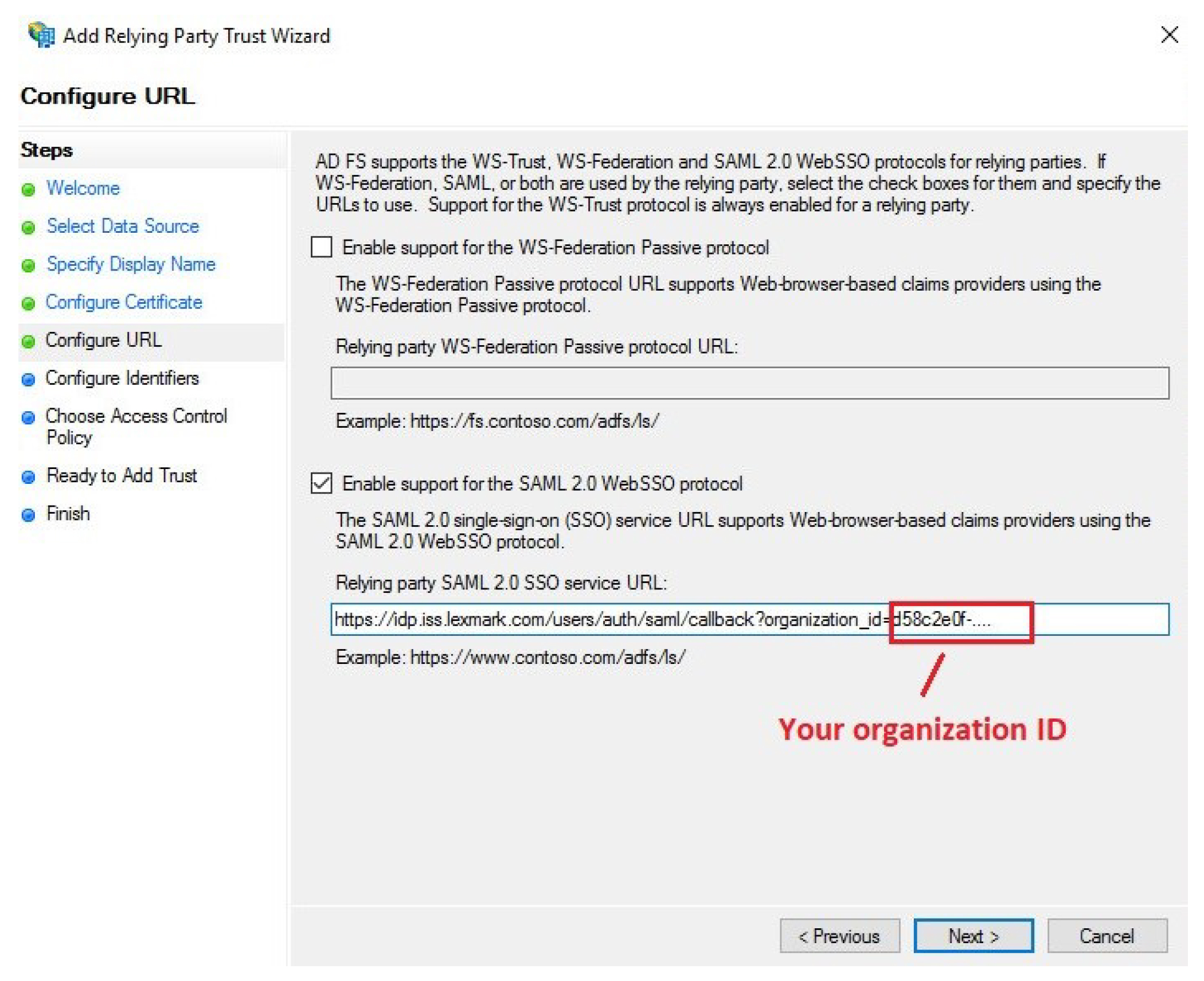Click 'Relying party WS-Federation Passive protocol URL:' label

[x=537, y=347]
